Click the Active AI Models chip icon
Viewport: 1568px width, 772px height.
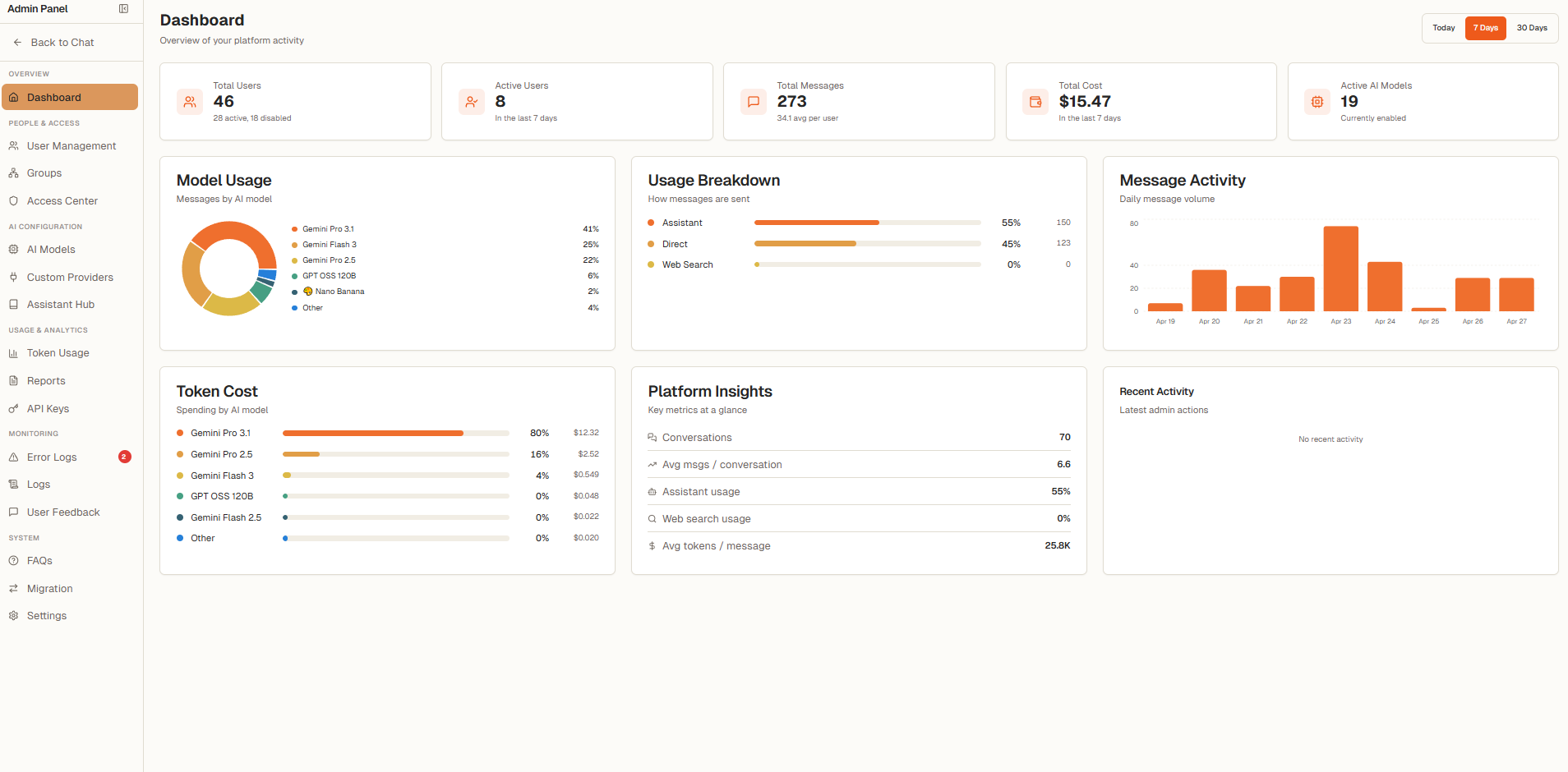[1317, 102]
